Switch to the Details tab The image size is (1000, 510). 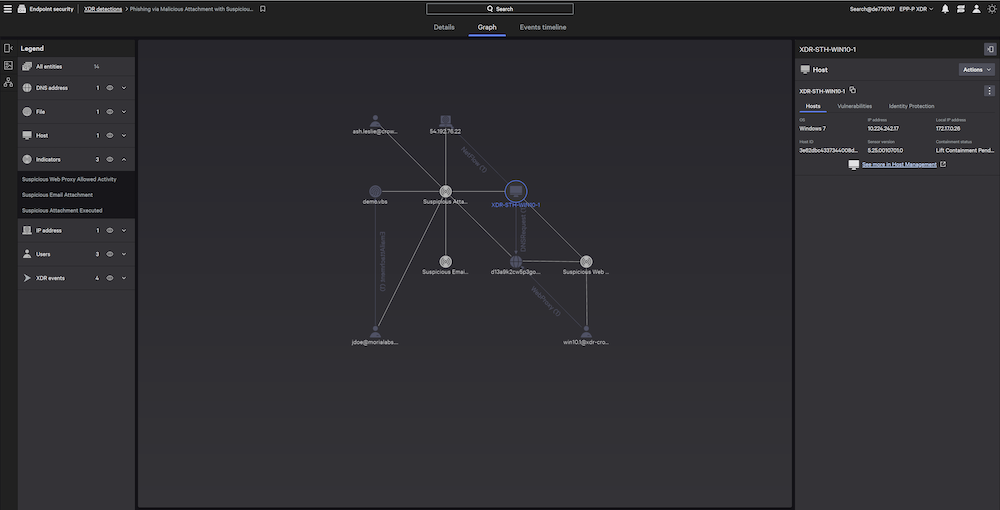444,27
